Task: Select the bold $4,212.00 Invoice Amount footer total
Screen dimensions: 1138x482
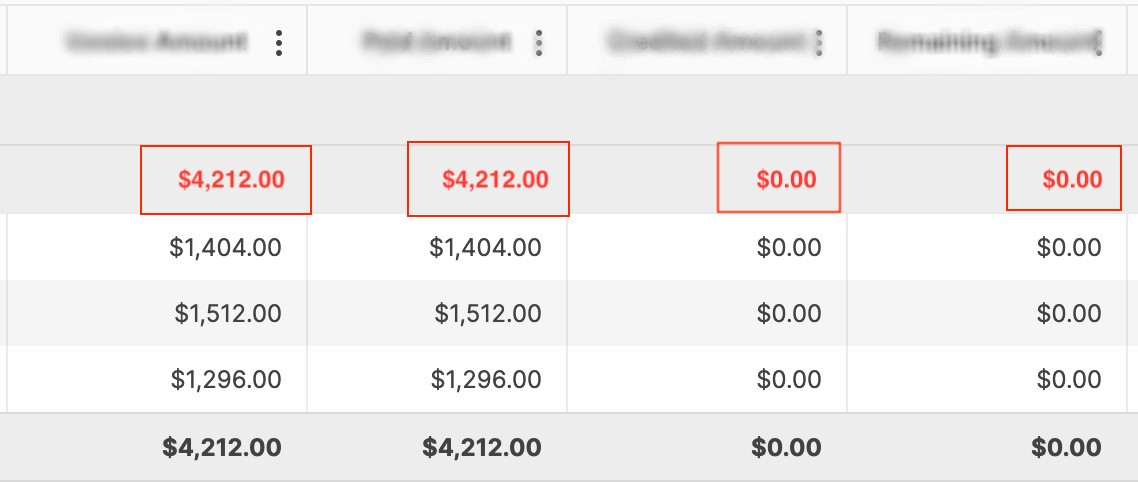Action: click(x=222, y=447)
